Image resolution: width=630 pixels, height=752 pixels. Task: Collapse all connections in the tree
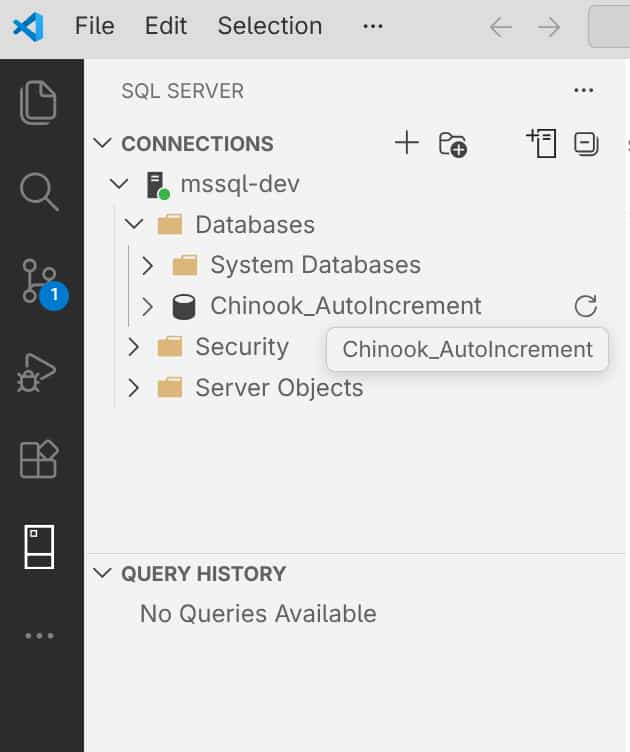tap(586, 143)
